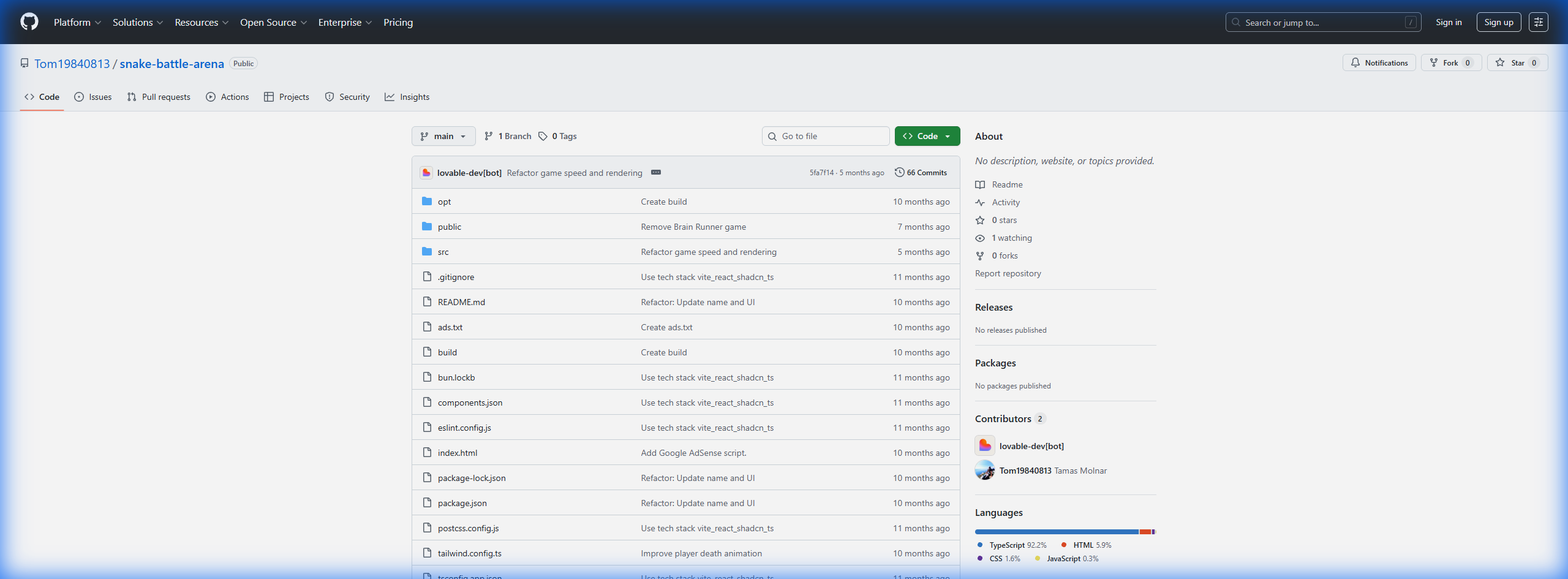
Task: Click the public folder icon
Action: [427, 227]
